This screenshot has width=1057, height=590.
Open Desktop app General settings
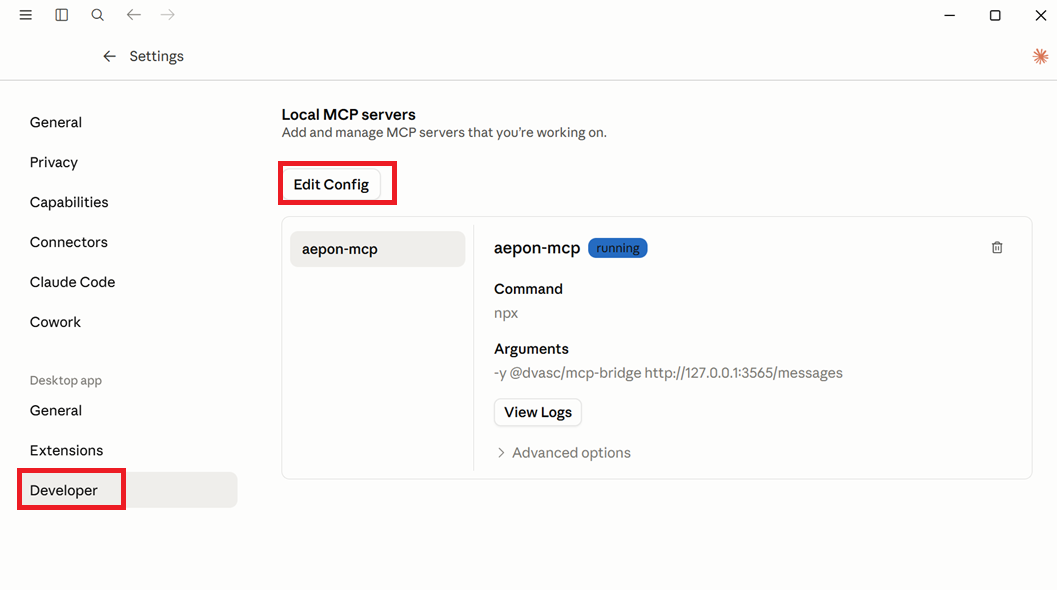pyautogui.click(x=56, y=411)
